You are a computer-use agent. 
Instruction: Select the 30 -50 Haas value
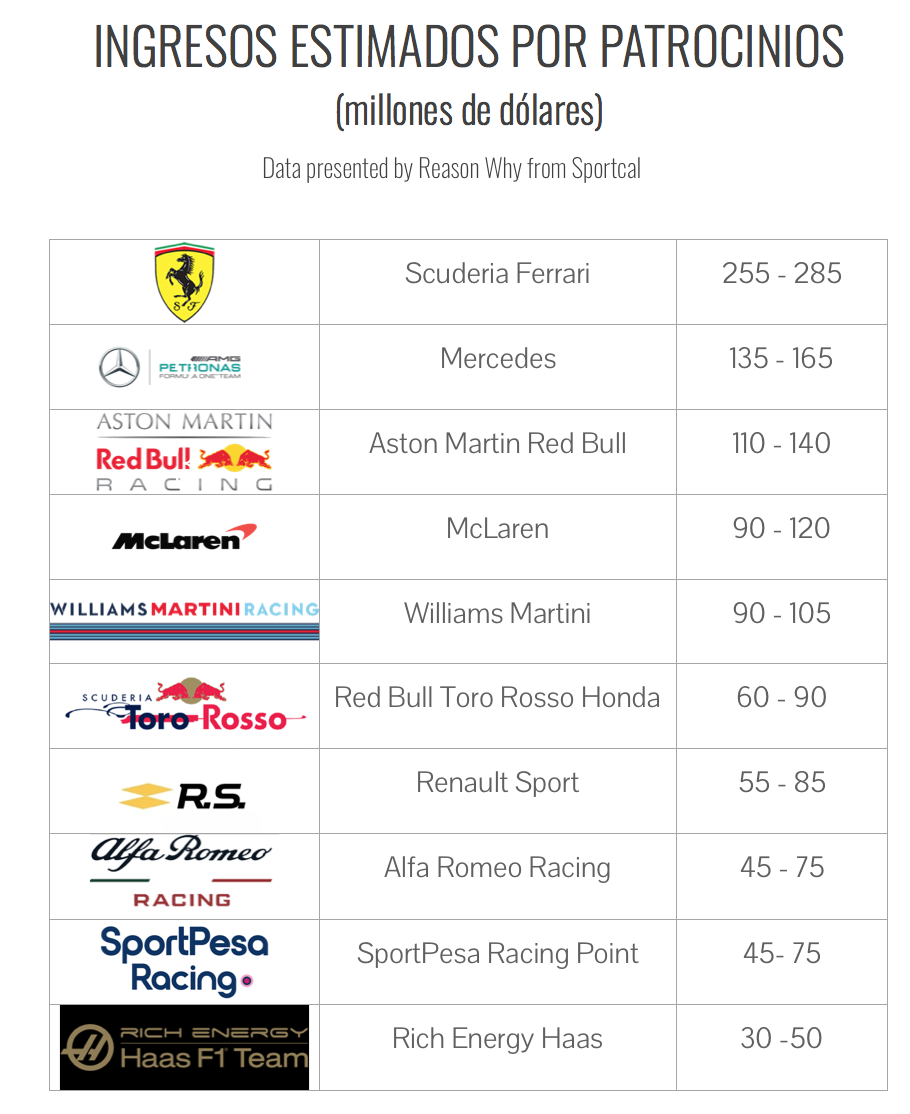[x=781, y=1038]
